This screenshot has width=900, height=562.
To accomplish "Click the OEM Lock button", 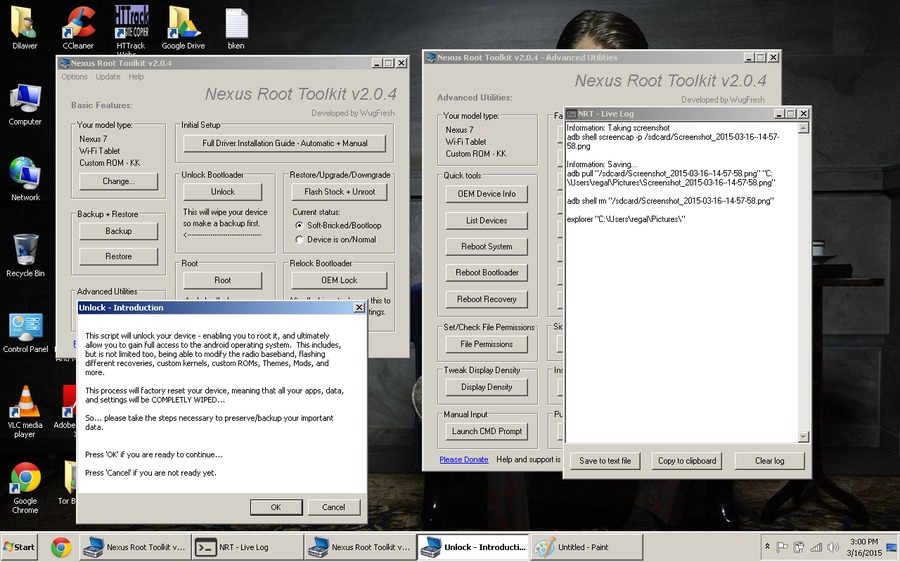I will (339, 280).
